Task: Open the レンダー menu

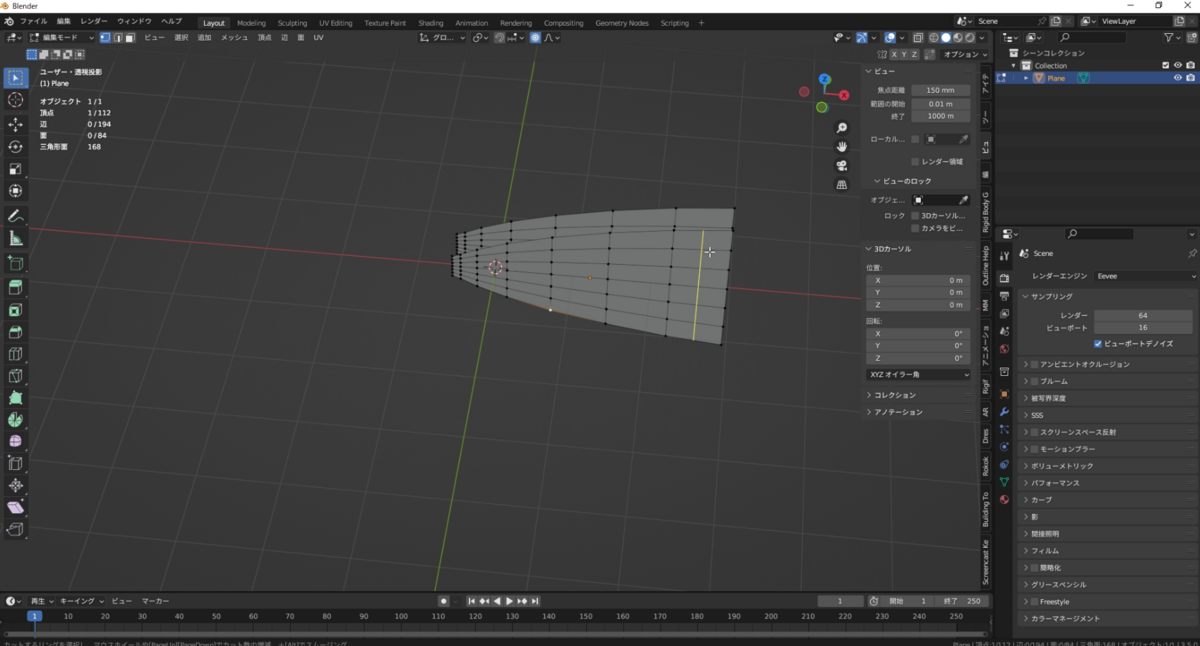Action: pyautogui.click(x=94, y=21)
